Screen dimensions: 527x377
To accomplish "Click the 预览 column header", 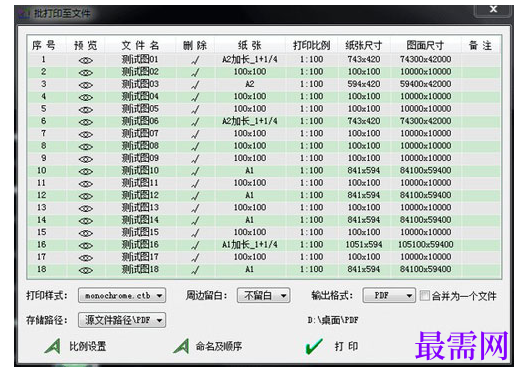I will click(86, 45).
